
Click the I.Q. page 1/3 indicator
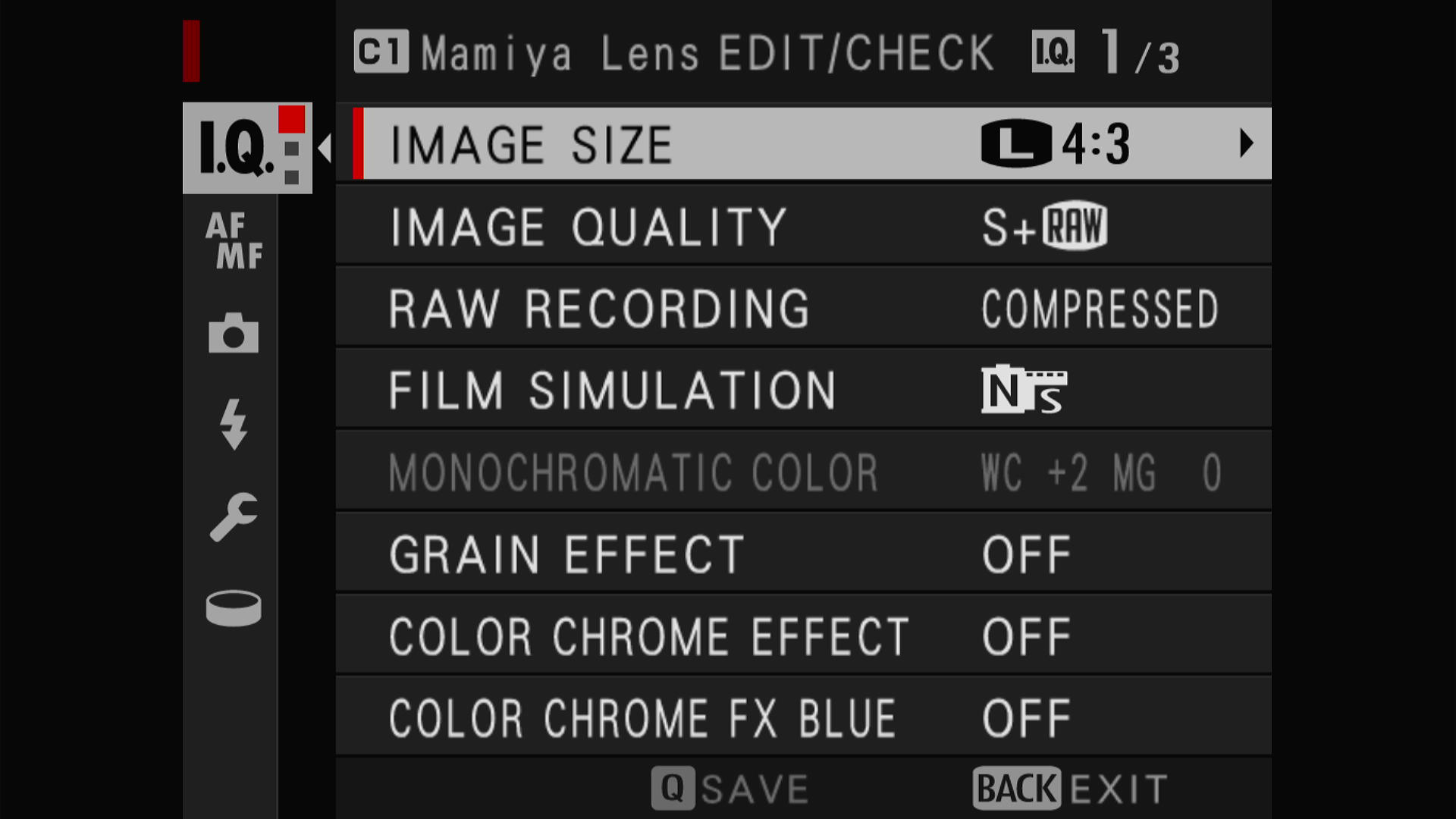[1106, 52]
